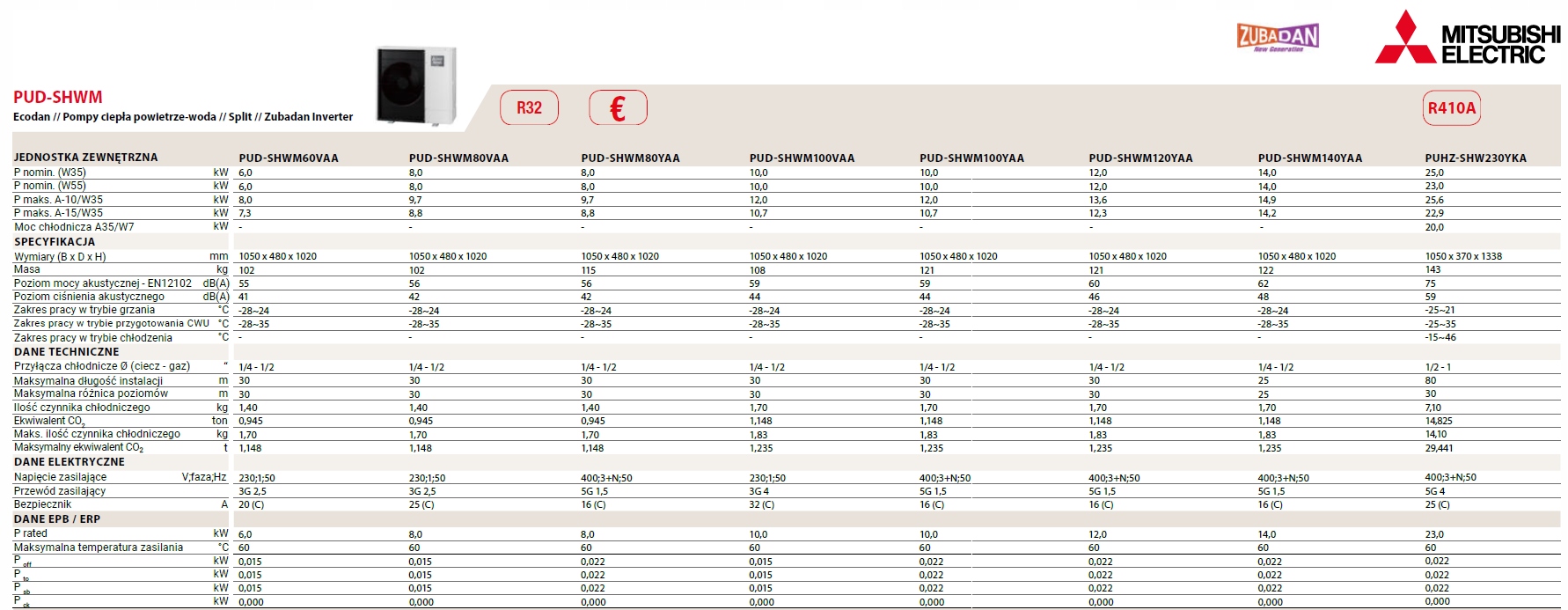
Task: Select the PUD-SHWM100VAA column header
Action: 802,158
